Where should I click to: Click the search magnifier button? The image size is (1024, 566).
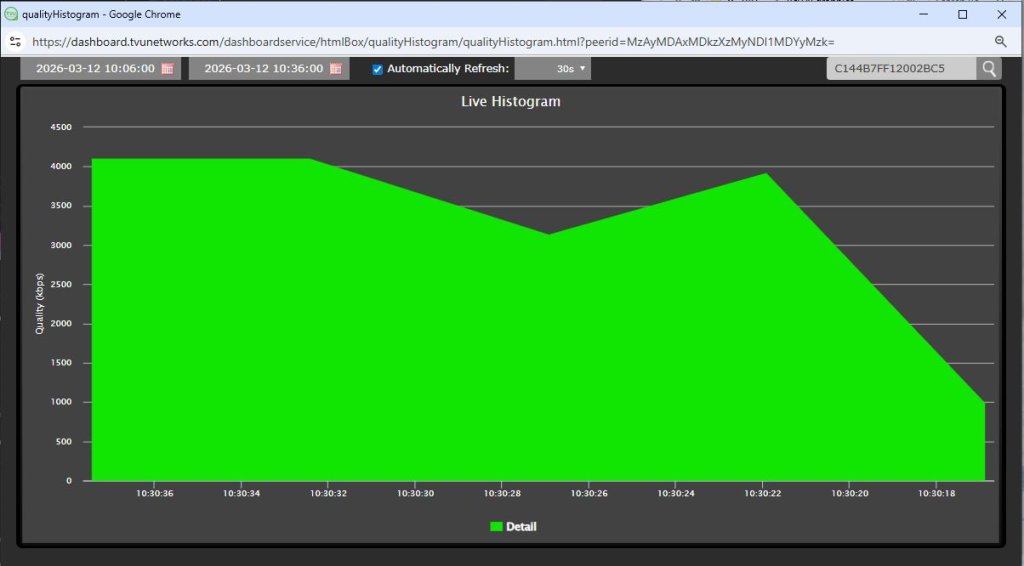[989, 69]
